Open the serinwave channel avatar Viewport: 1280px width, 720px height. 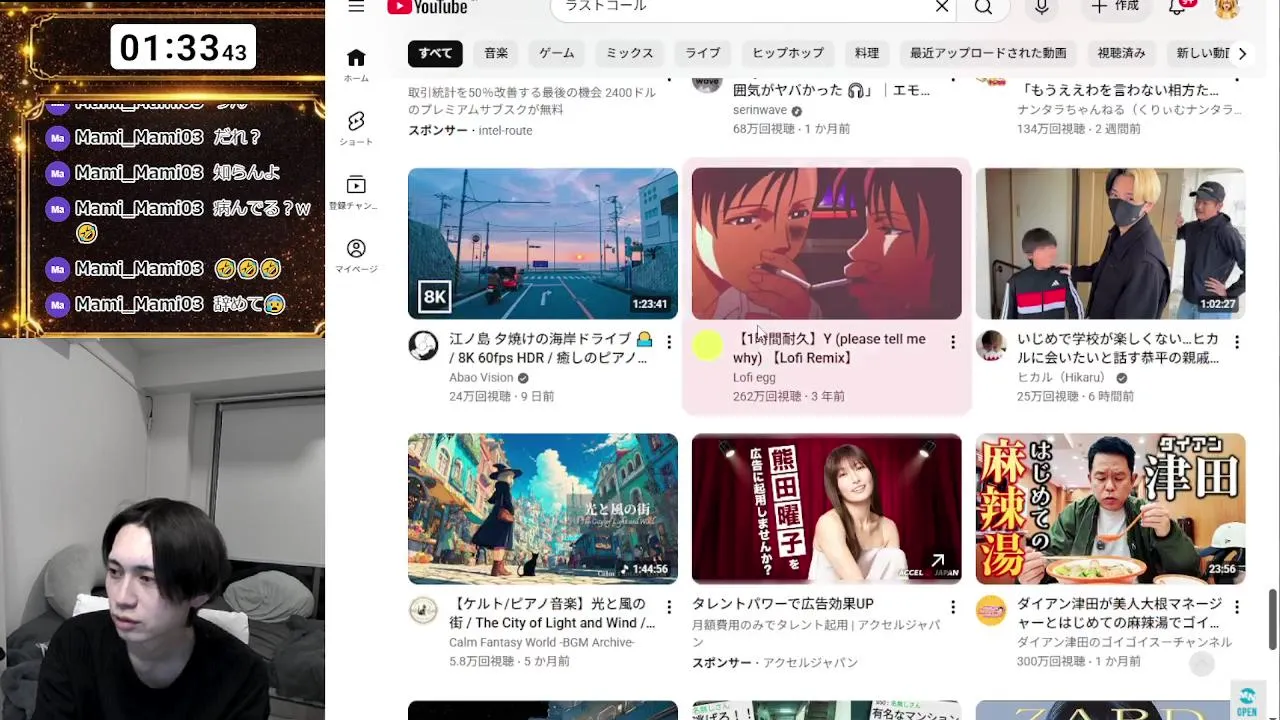pyautogui.click(x=707, y=83)
